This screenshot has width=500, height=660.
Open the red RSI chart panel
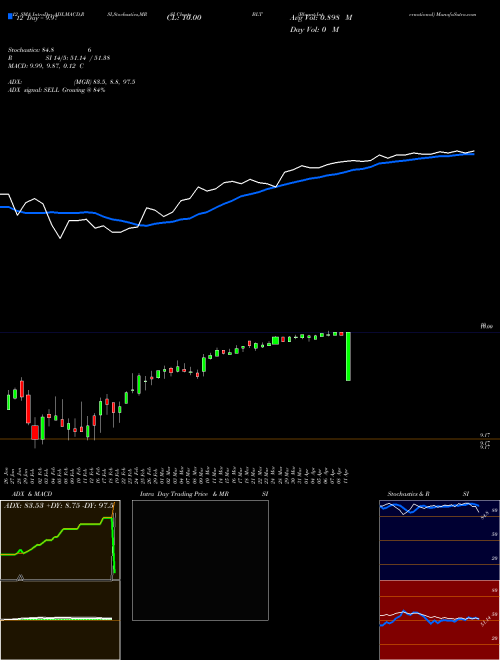point(439,620)
